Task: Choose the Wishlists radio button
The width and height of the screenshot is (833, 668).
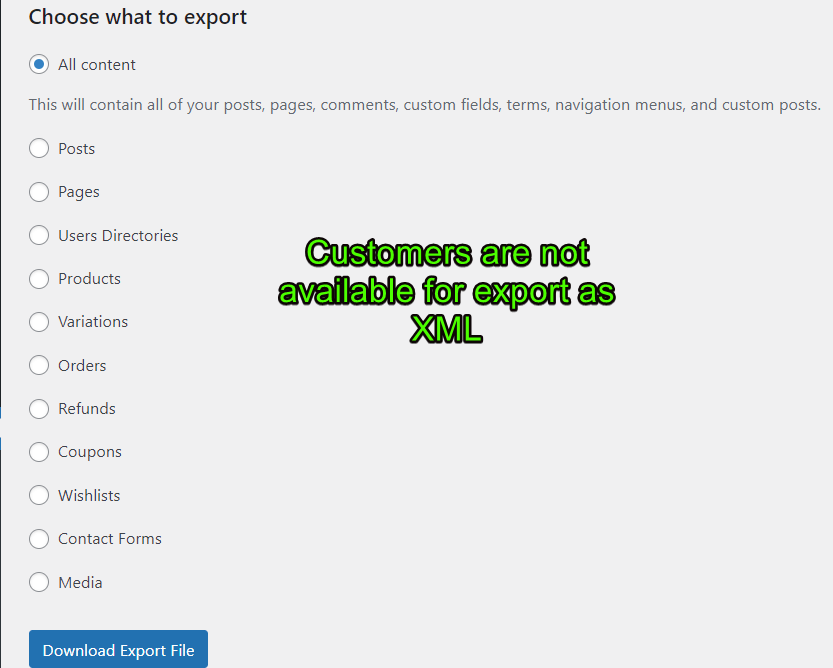Action: coord(39,495)
